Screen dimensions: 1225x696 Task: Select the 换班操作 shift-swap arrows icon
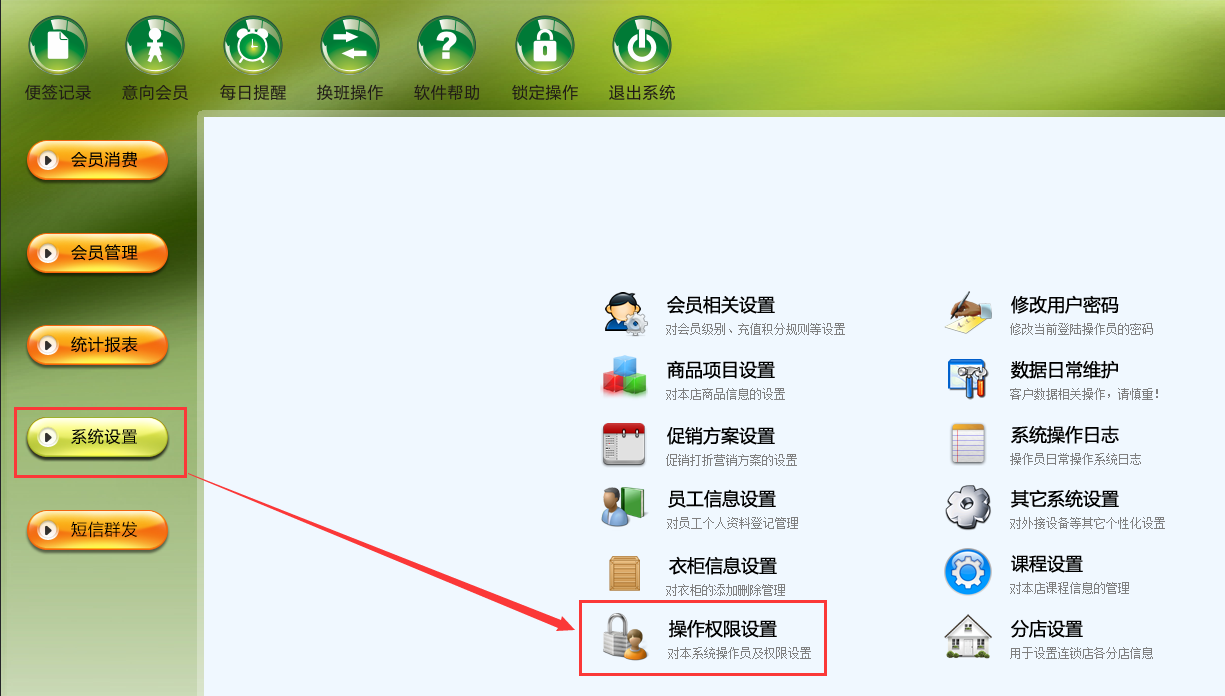pos(350,45)
